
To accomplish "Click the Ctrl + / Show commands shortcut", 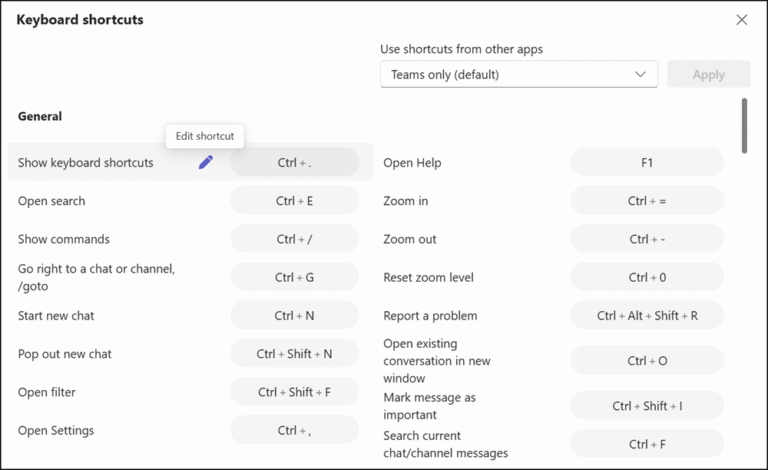I will point(294,239).
